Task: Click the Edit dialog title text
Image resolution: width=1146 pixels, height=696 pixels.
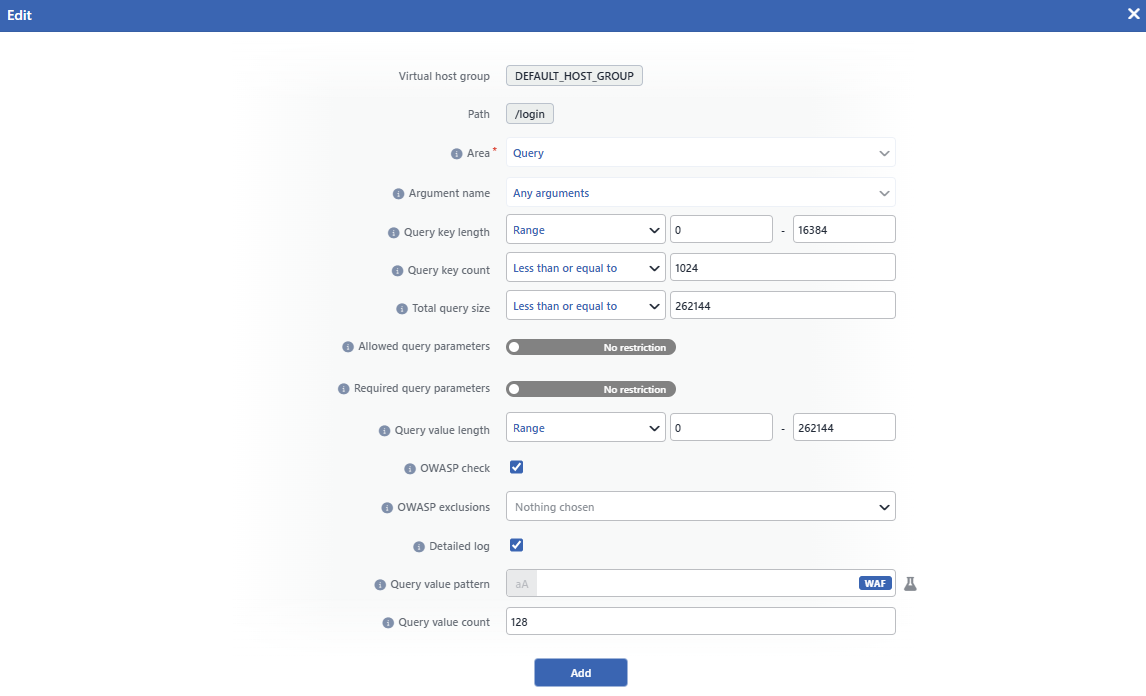Action: (20, 15)
